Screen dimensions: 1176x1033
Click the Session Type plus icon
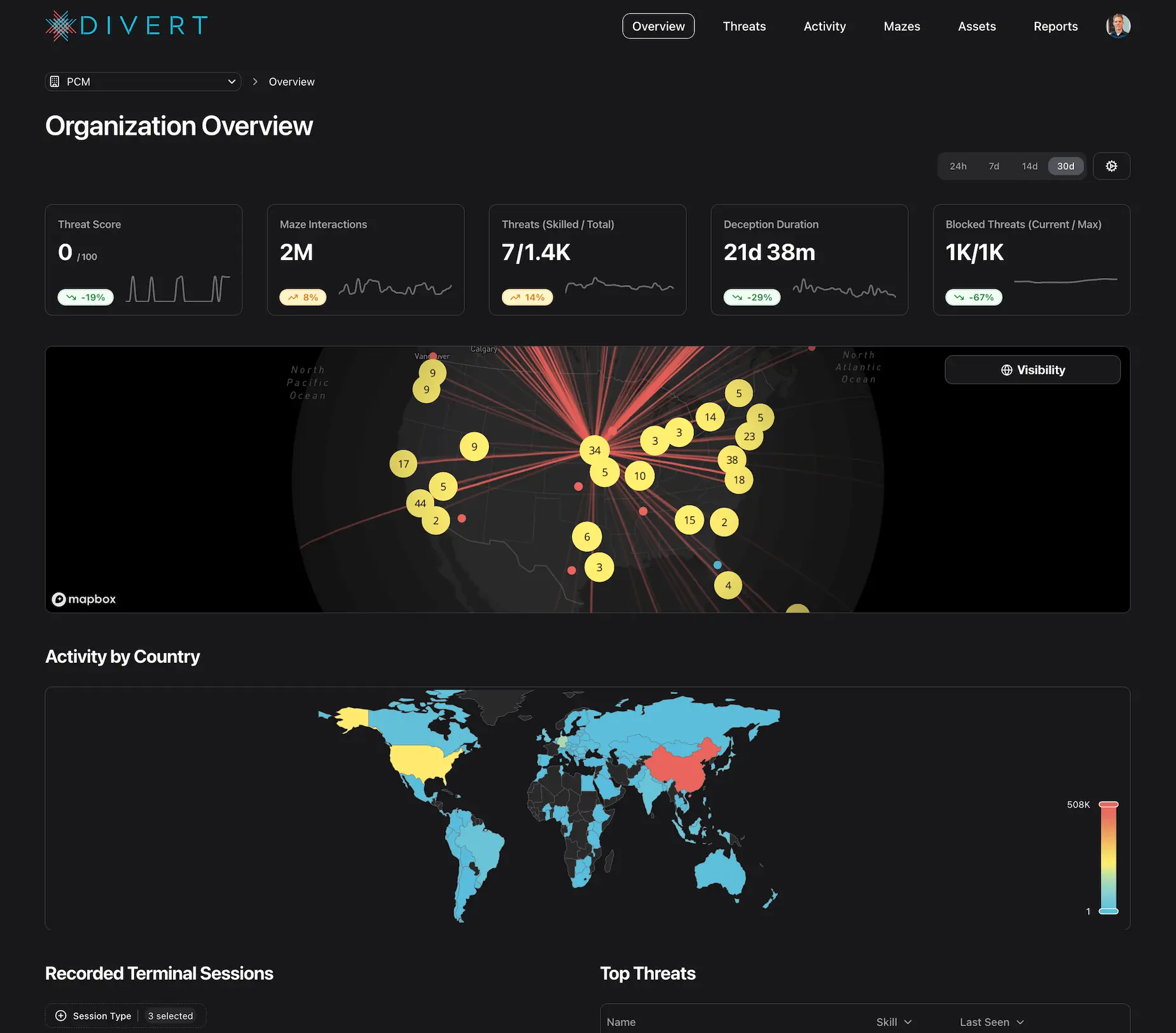coord(60,1015)
